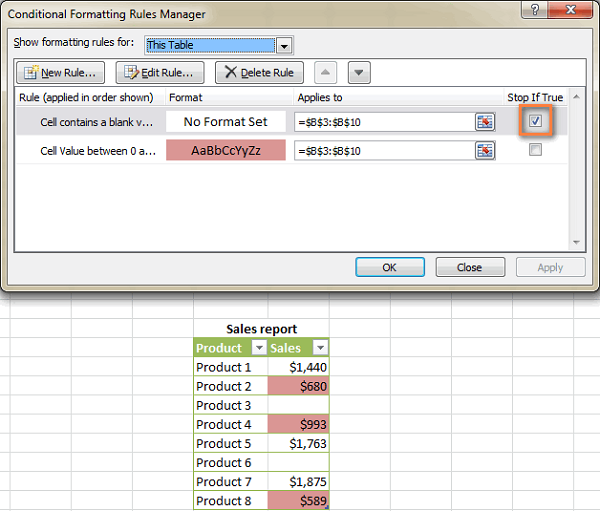This screenshot has height=511, width=600.
Task: Confirm the dialog with the OK button
Action: click(390, 267)
